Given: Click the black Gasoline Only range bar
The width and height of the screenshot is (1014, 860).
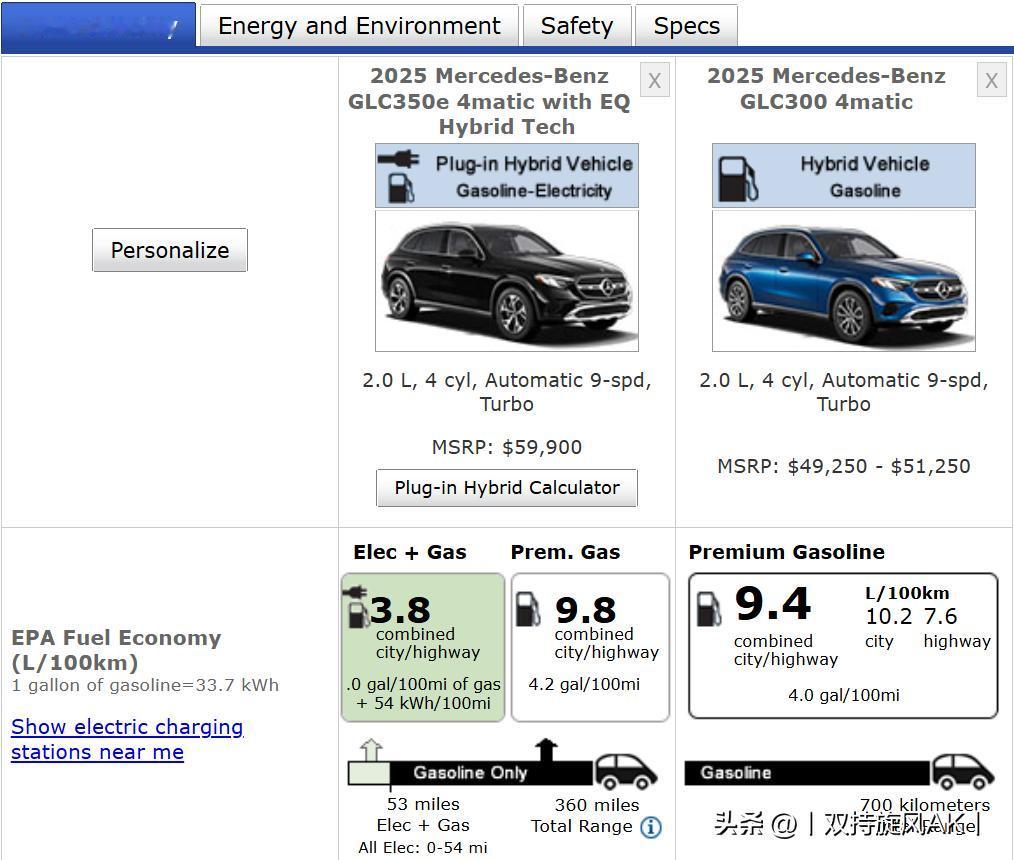Looking at the screenshot, I should tap(490, 773).
